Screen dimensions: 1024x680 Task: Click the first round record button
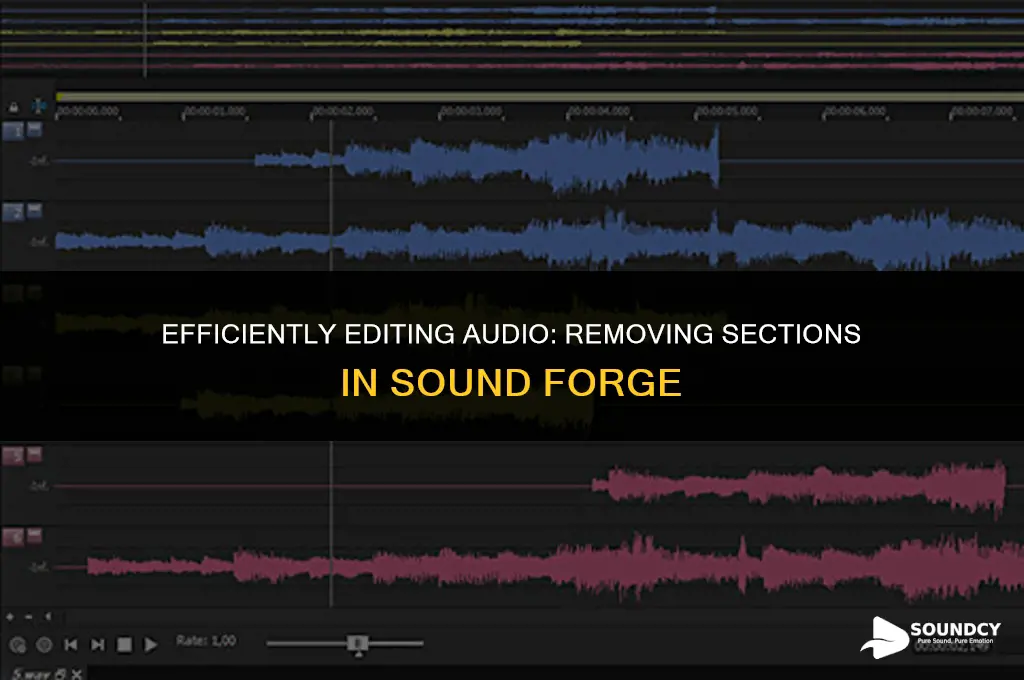(x=18, y=645)
